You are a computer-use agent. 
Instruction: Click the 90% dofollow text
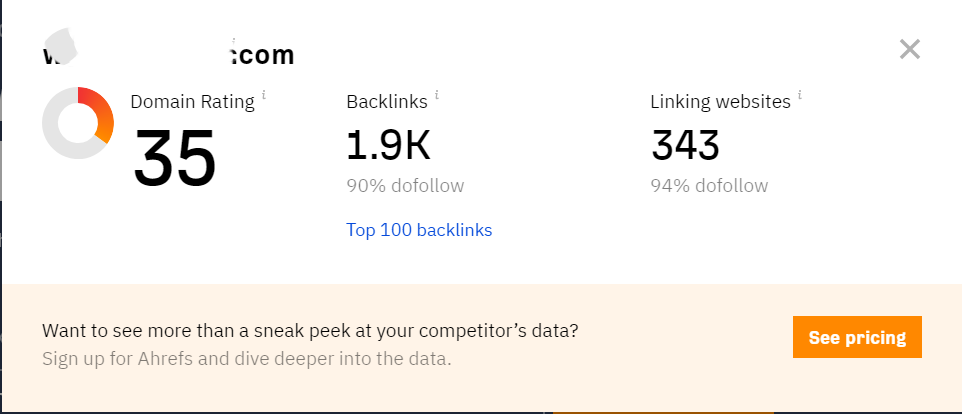point(405,186)
